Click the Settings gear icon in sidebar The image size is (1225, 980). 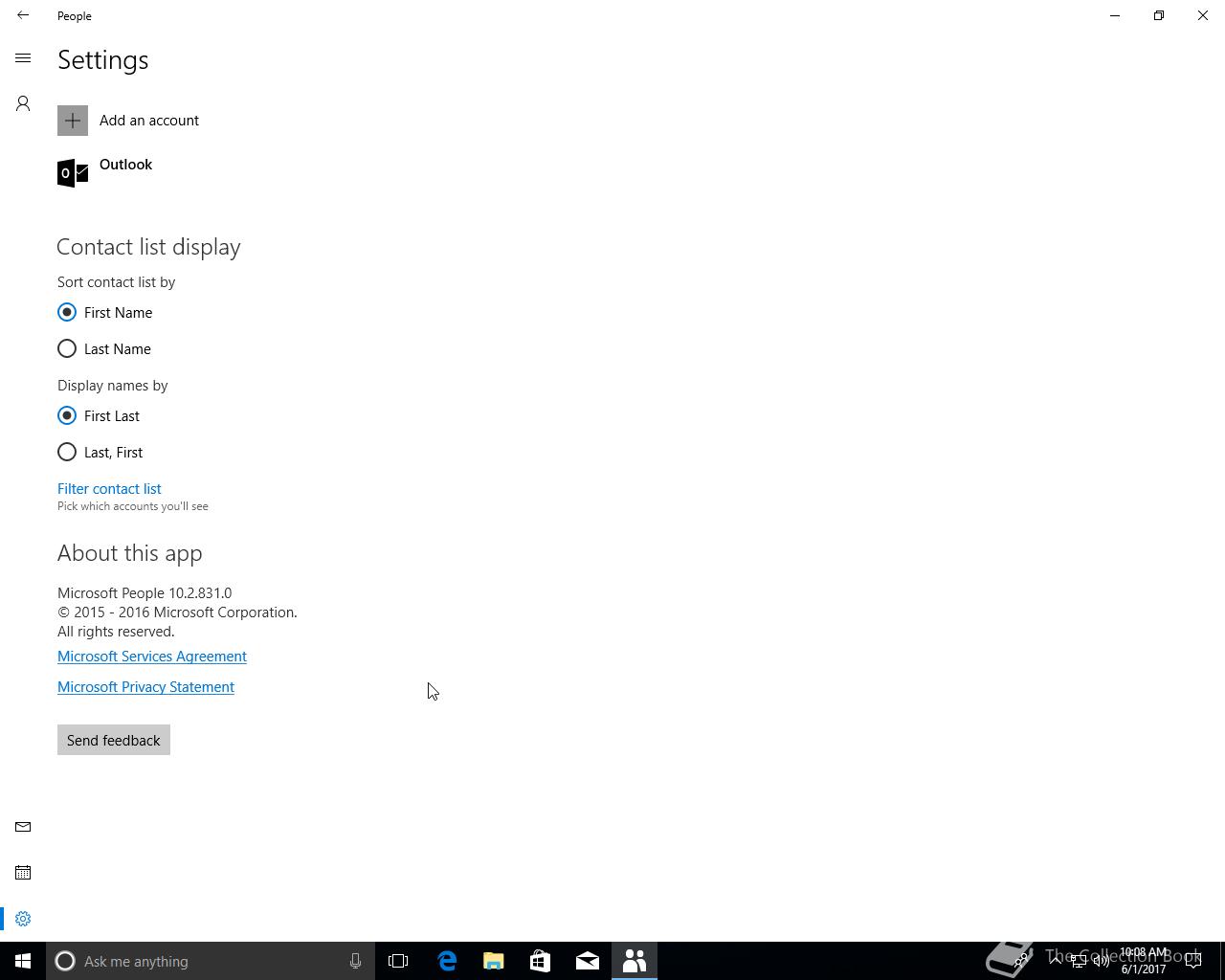pyautogui.click(x=23, y=919)
